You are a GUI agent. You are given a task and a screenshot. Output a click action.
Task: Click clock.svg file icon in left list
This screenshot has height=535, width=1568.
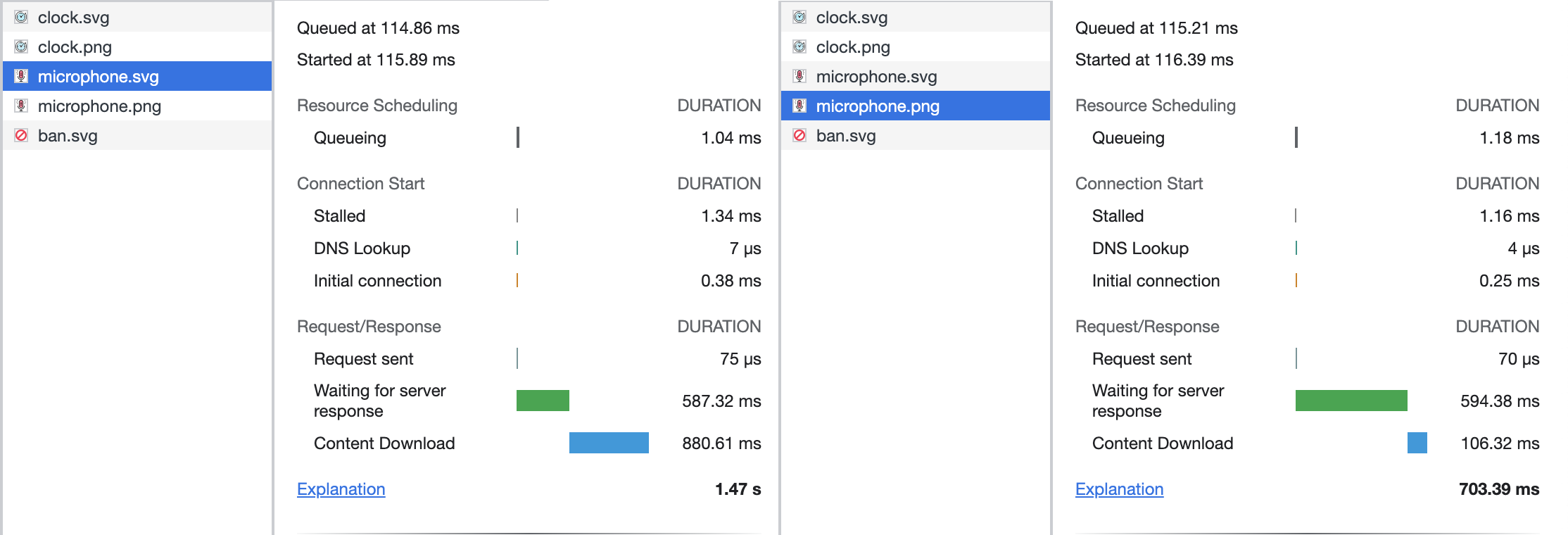[x=21, y=17]
